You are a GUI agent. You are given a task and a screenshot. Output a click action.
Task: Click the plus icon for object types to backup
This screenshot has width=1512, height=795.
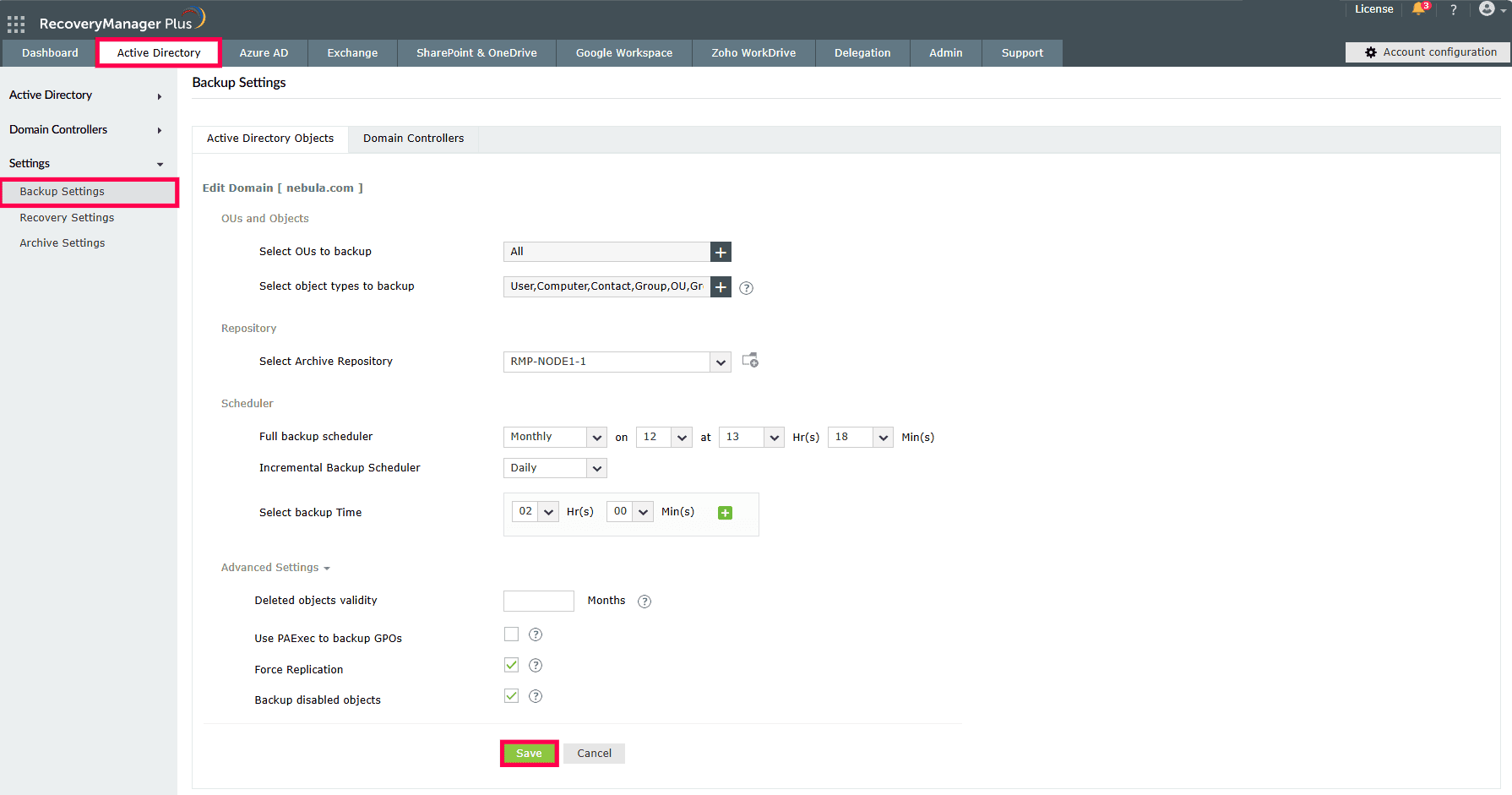[x=721, y=287]
